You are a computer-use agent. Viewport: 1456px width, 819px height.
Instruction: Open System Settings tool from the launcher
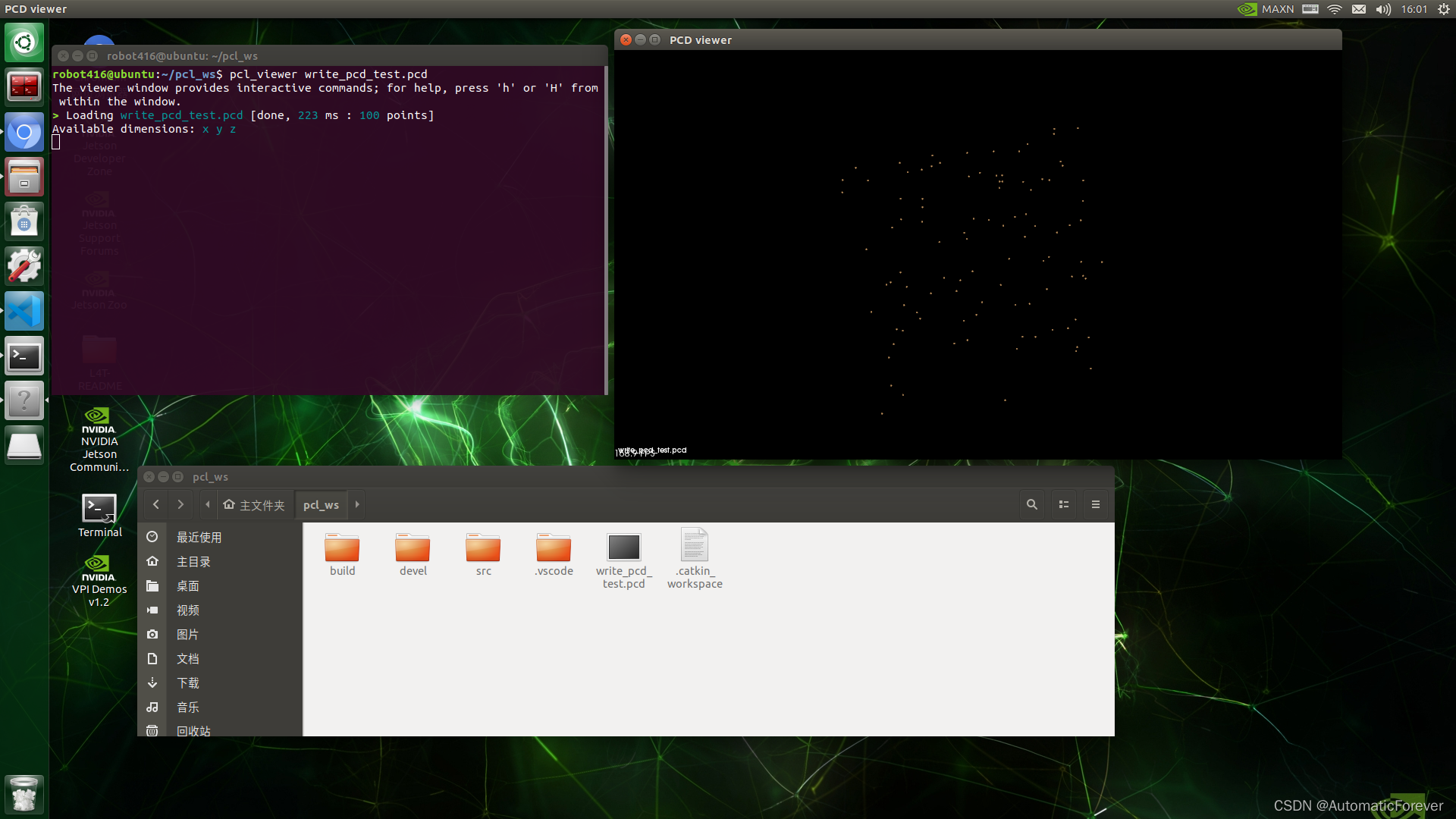24,266
